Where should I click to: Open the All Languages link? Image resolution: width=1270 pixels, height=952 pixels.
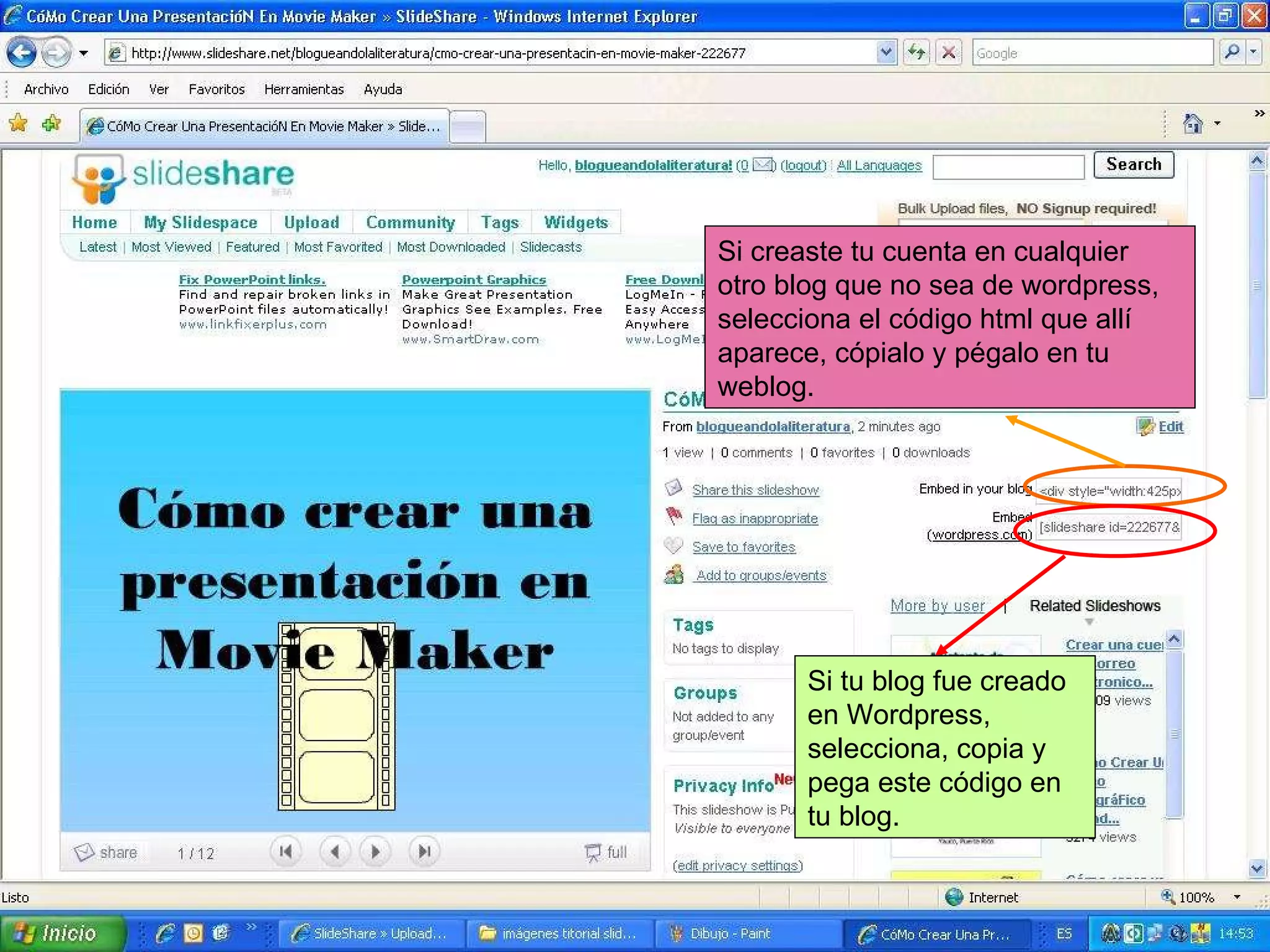coord(879,165)
